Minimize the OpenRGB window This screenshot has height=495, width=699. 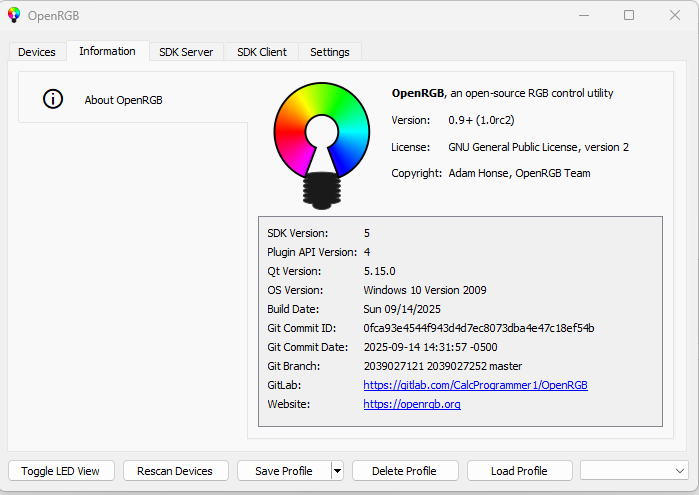(x=584, y=15)
